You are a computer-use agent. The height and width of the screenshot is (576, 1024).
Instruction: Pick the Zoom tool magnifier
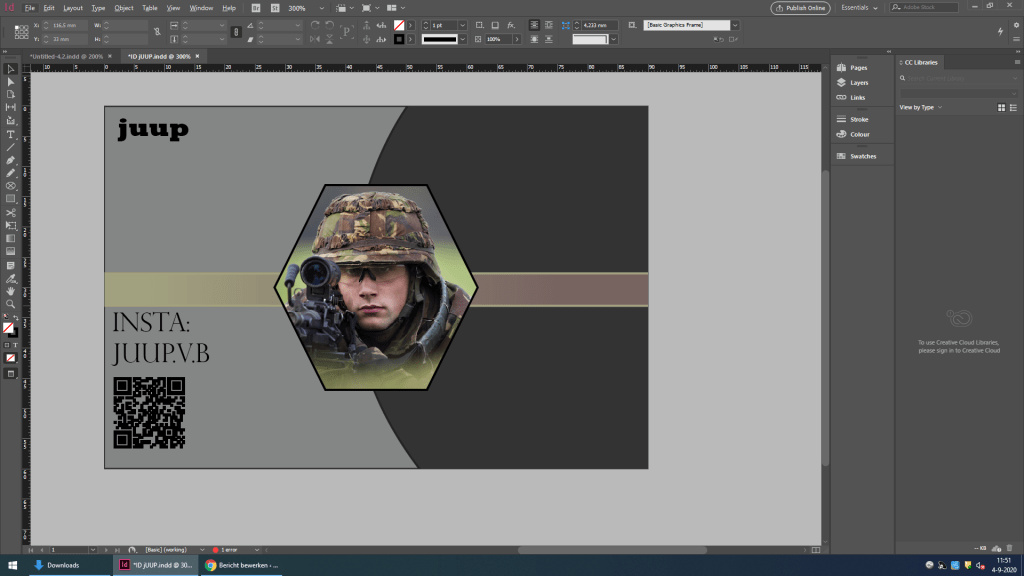pos(11,303)
